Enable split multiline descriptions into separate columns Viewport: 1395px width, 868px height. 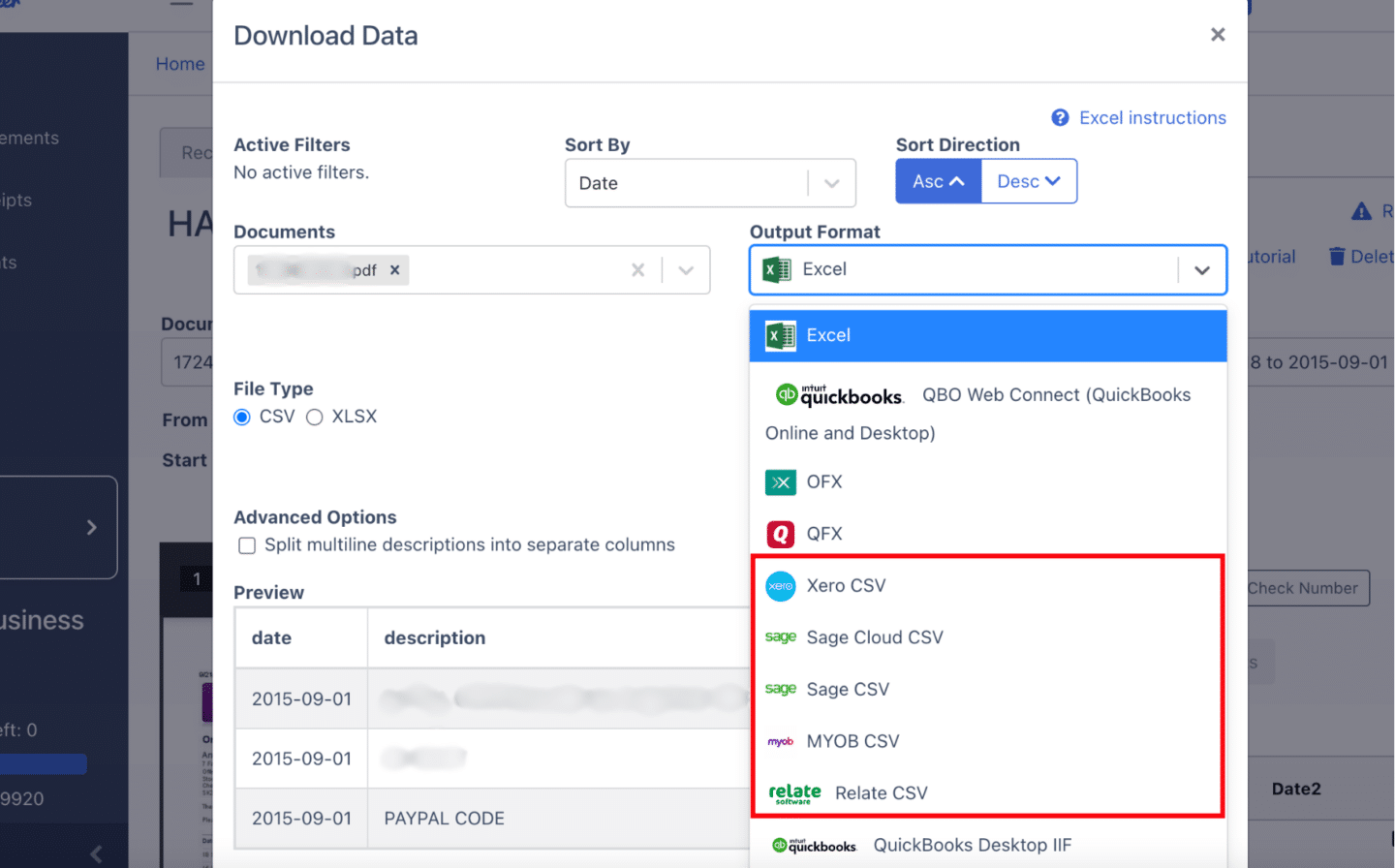click(247, 545)
